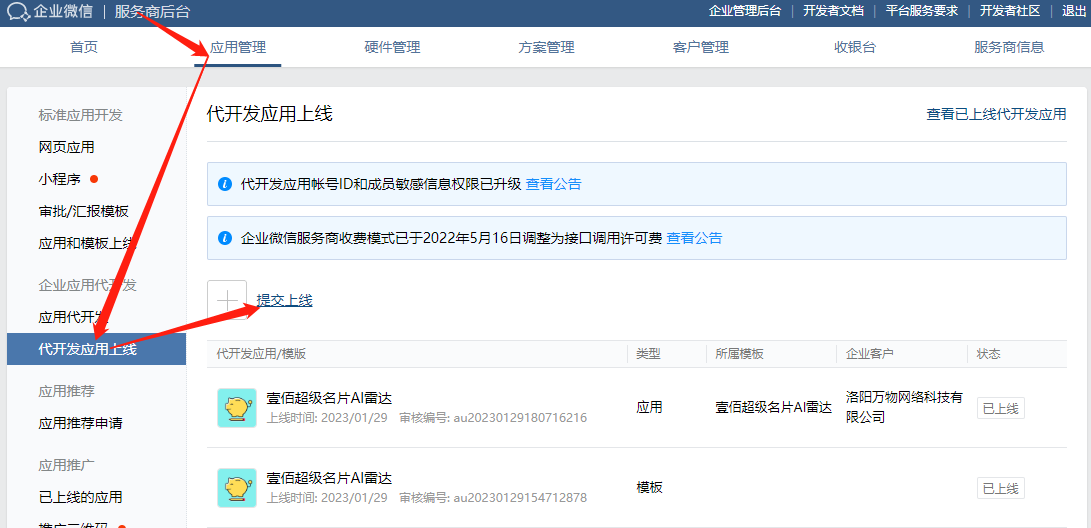Image resolution: width=1091 pixels, height=528 pixels.
Task: Open the pig icon of the 模板 row
Action: 237,487
